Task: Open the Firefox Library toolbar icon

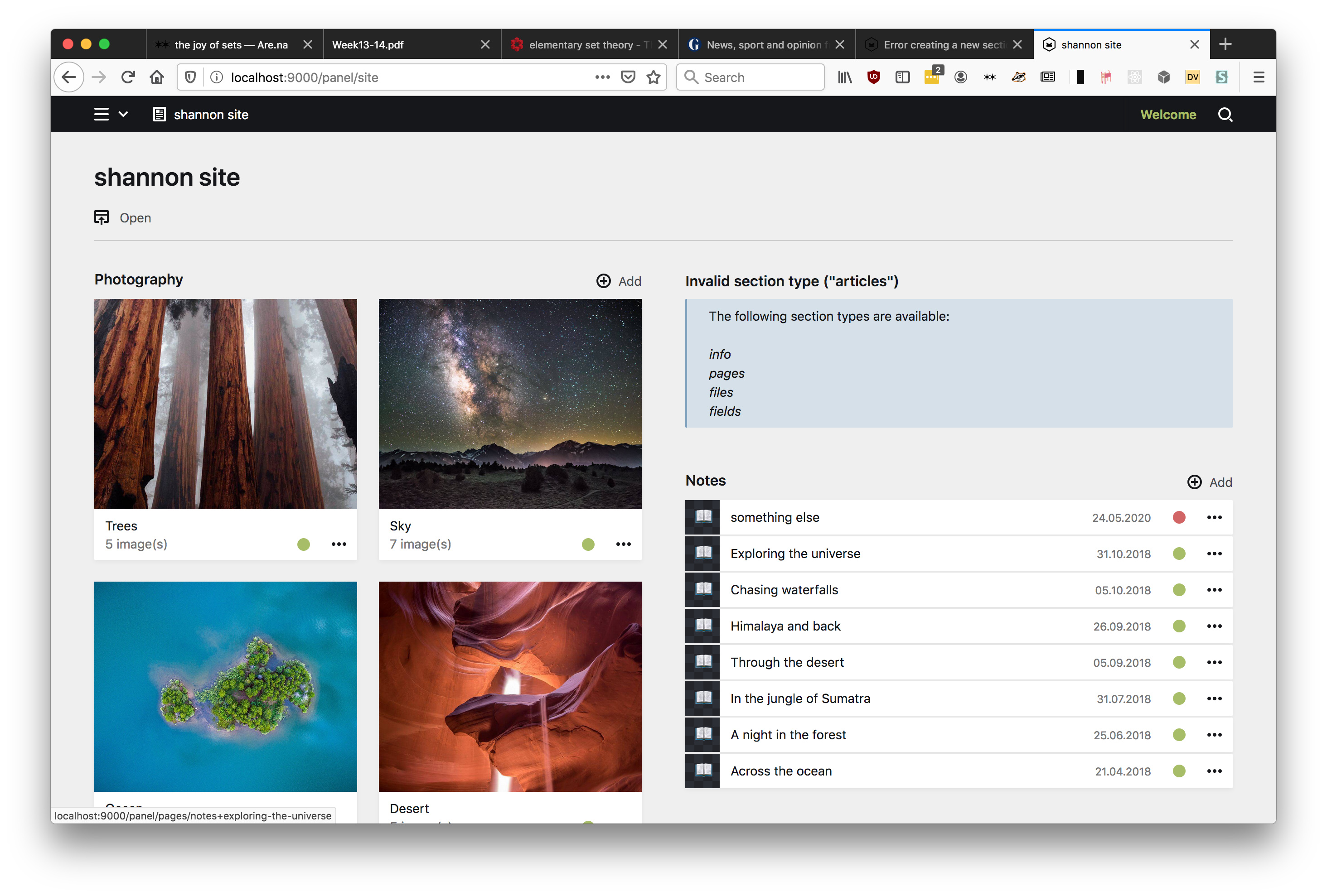Action: pyautogui.click(x=844, y=77)
